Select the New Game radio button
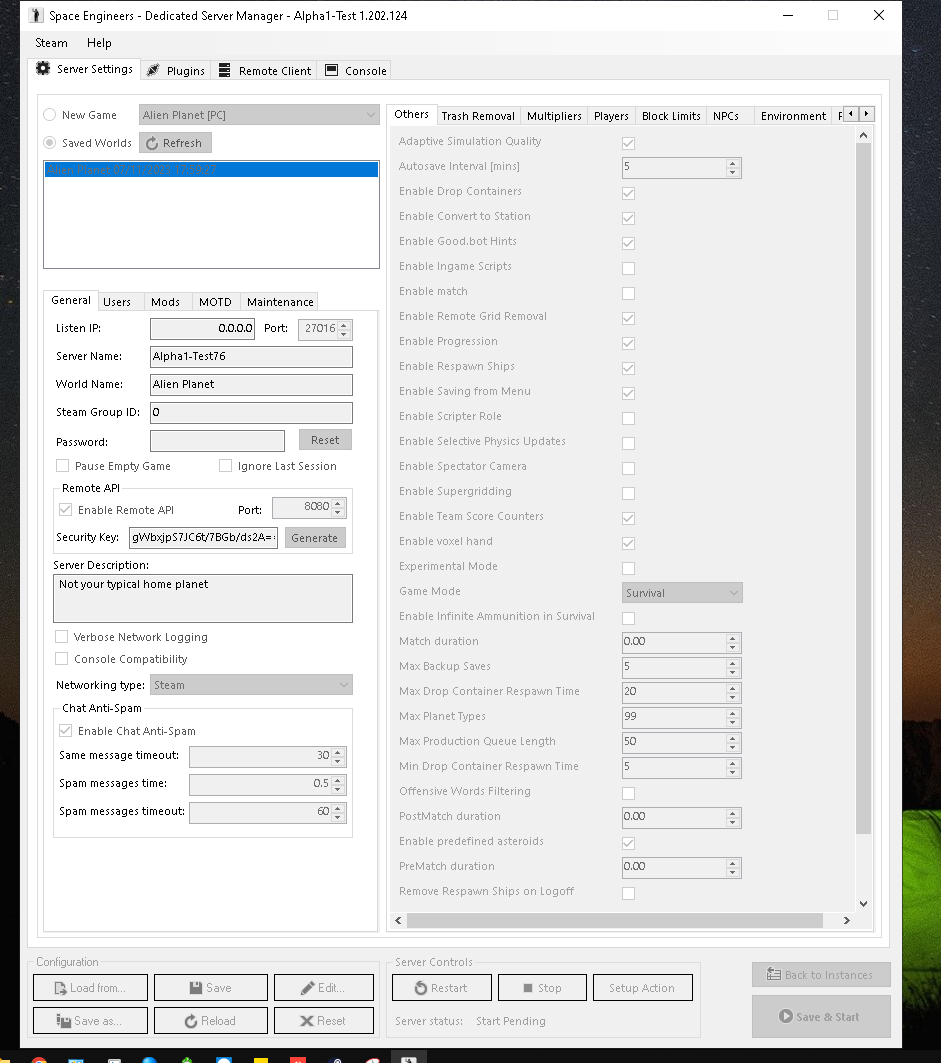The height and width of the screenshot is (1063, 941). [x=50, y=115]
